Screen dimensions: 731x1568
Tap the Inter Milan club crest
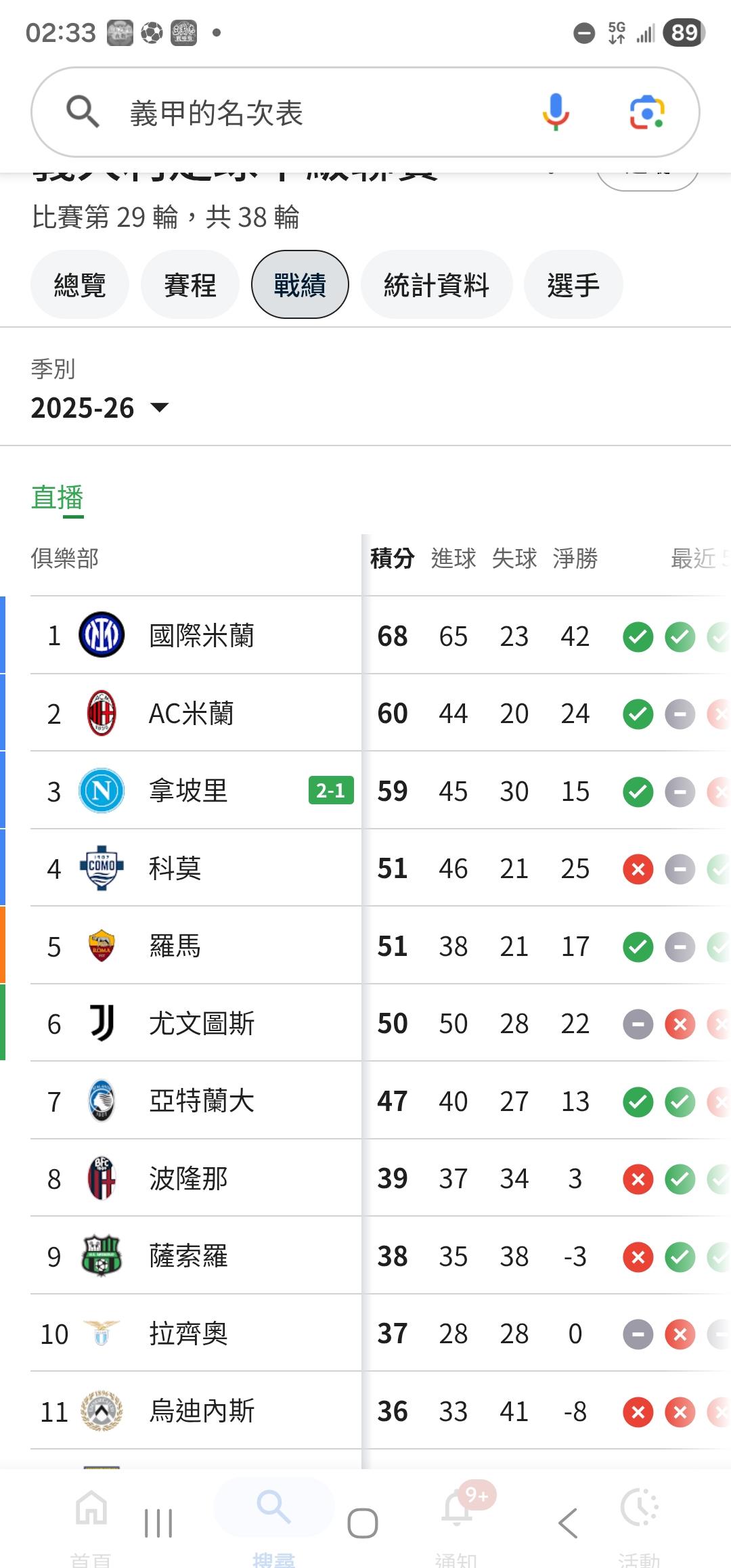pyautogui.click(x=102, y=635)
